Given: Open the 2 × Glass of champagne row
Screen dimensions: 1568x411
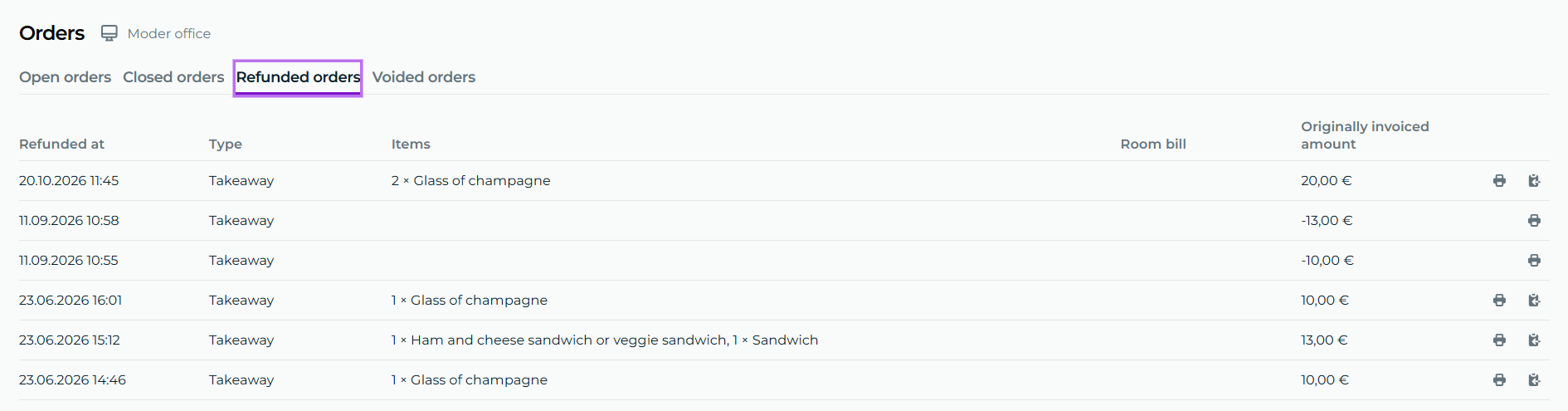Looking at the screenshot, I should pos(784,181).
